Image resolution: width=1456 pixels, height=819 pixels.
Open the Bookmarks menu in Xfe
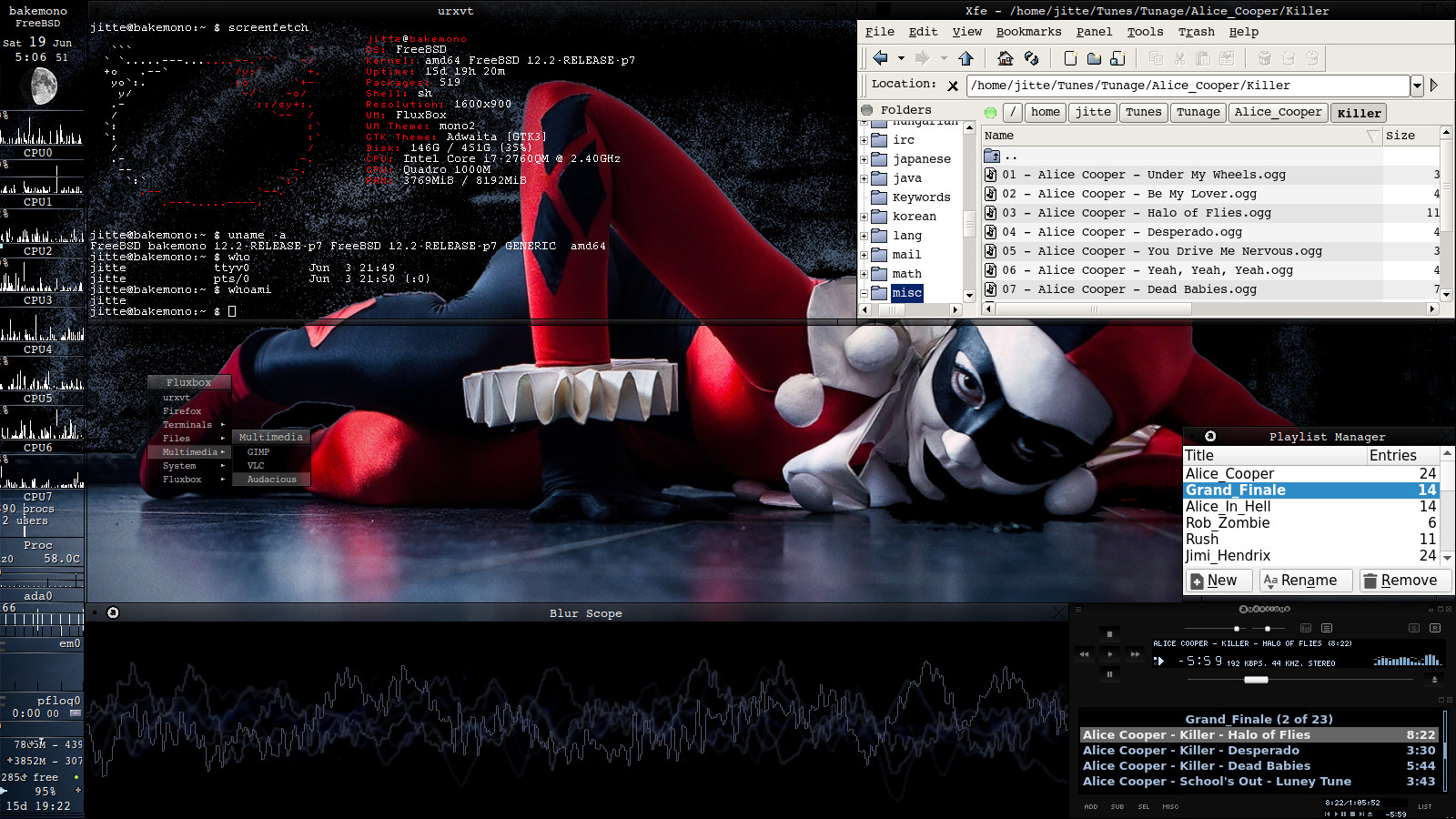point(1028,32)
